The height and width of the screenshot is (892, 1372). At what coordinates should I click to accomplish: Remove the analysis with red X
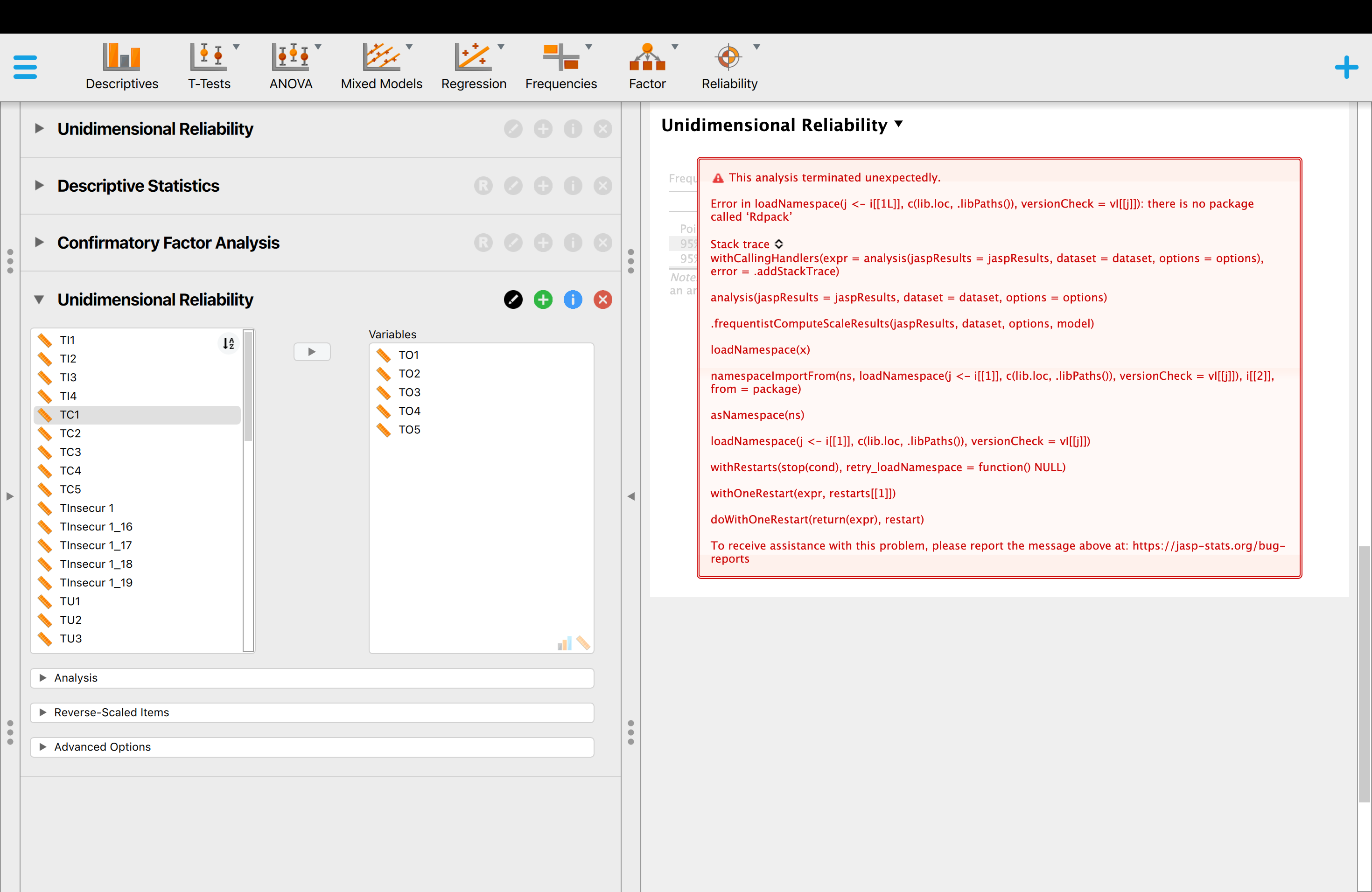pyautogui.click(x=602, y=300)
